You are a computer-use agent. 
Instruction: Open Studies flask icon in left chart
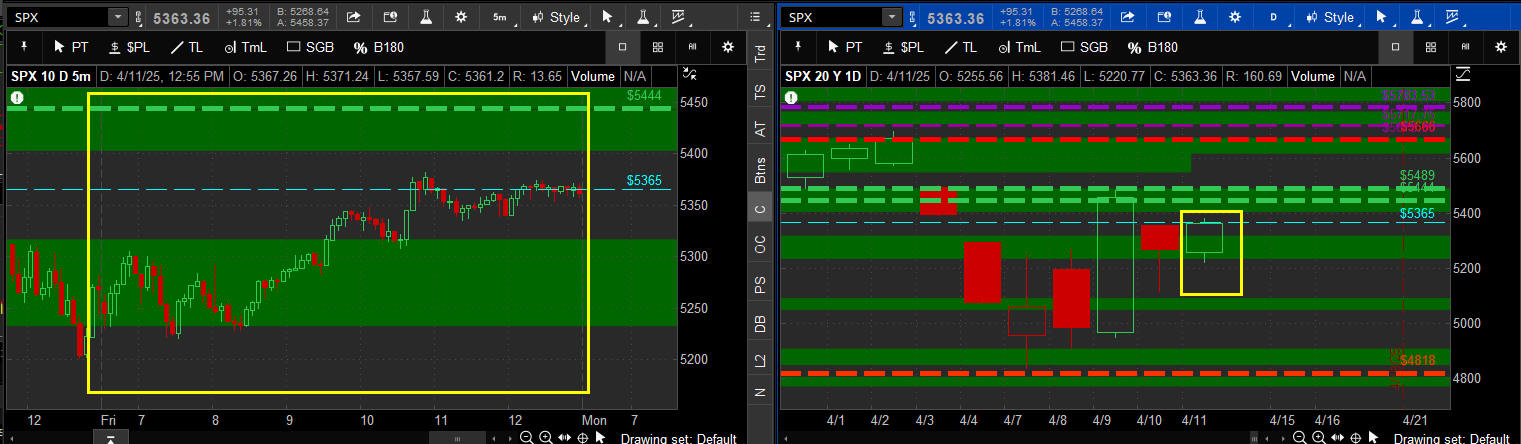425,17
